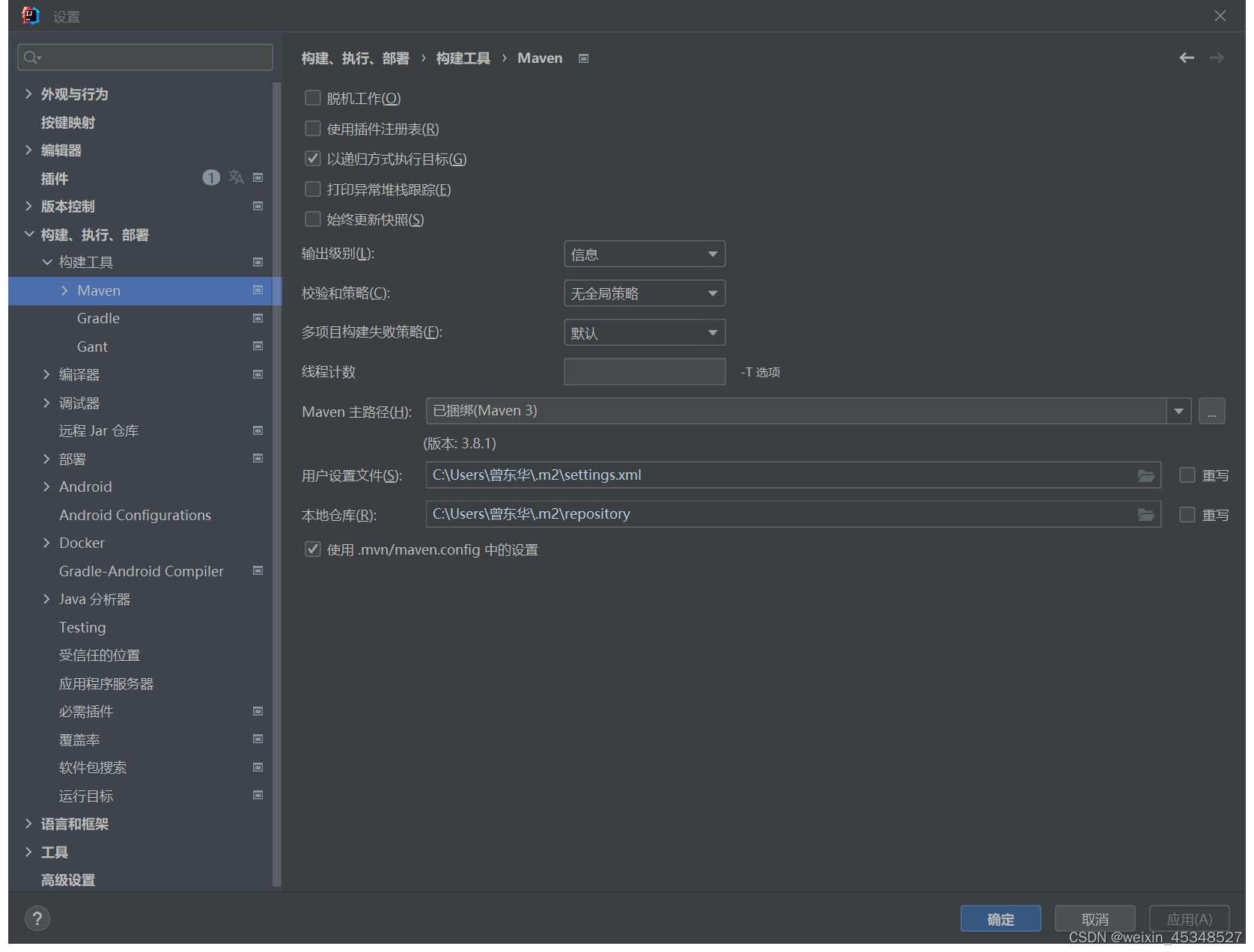Click project settings icon in 编译器 row
Image resolution: width=1254 pixels, height=952 pixels.
pos(258,374)
